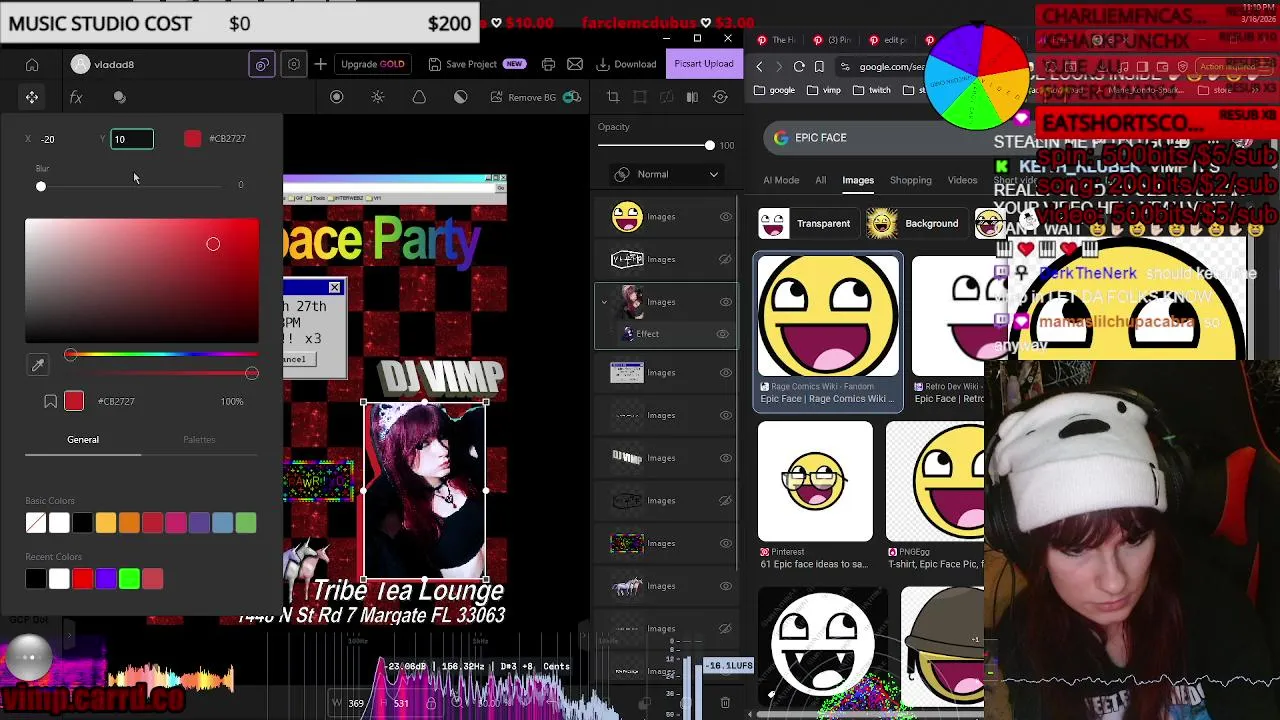Click the EPIC FACE Google search box
The height and width of the screenshot is (720, 1280).
coord(875,138)
